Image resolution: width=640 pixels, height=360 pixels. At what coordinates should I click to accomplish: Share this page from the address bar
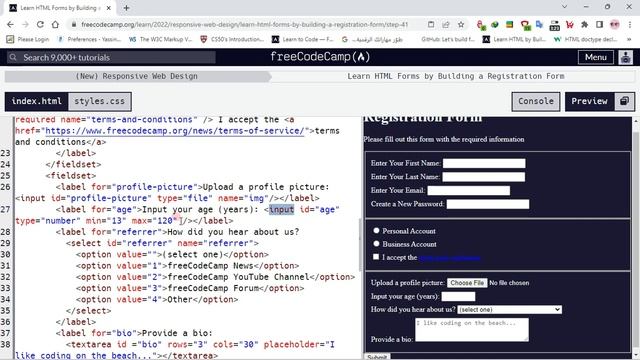click(446, 24)
